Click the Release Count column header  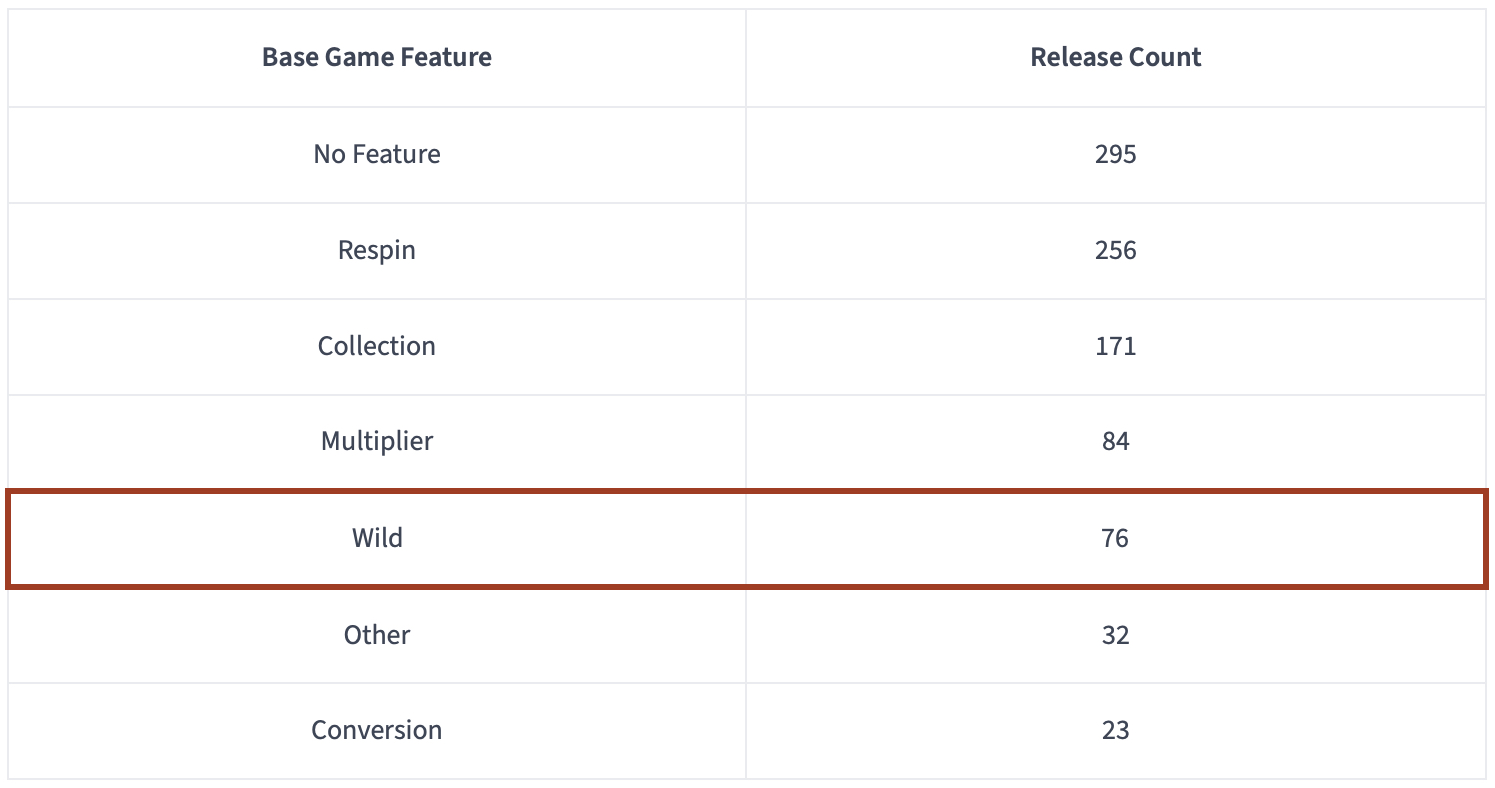point(1116,57)
